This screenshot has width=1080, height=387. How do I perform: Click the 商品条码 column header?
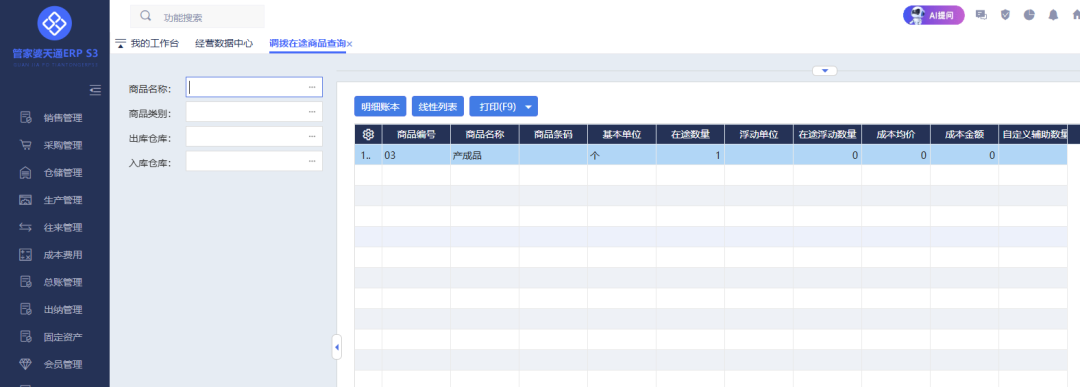(553, 134)
